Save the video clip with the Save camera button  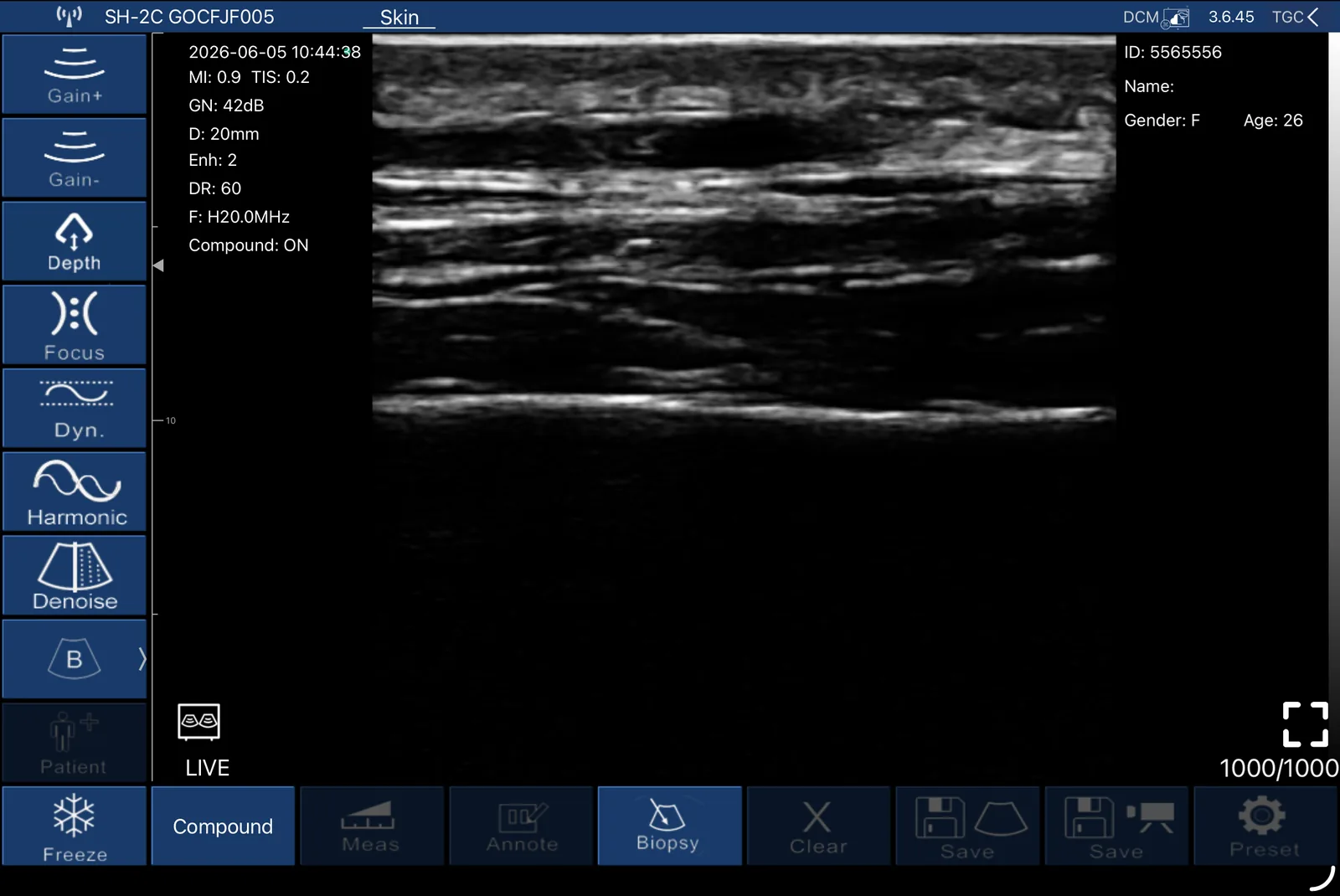1116,826
